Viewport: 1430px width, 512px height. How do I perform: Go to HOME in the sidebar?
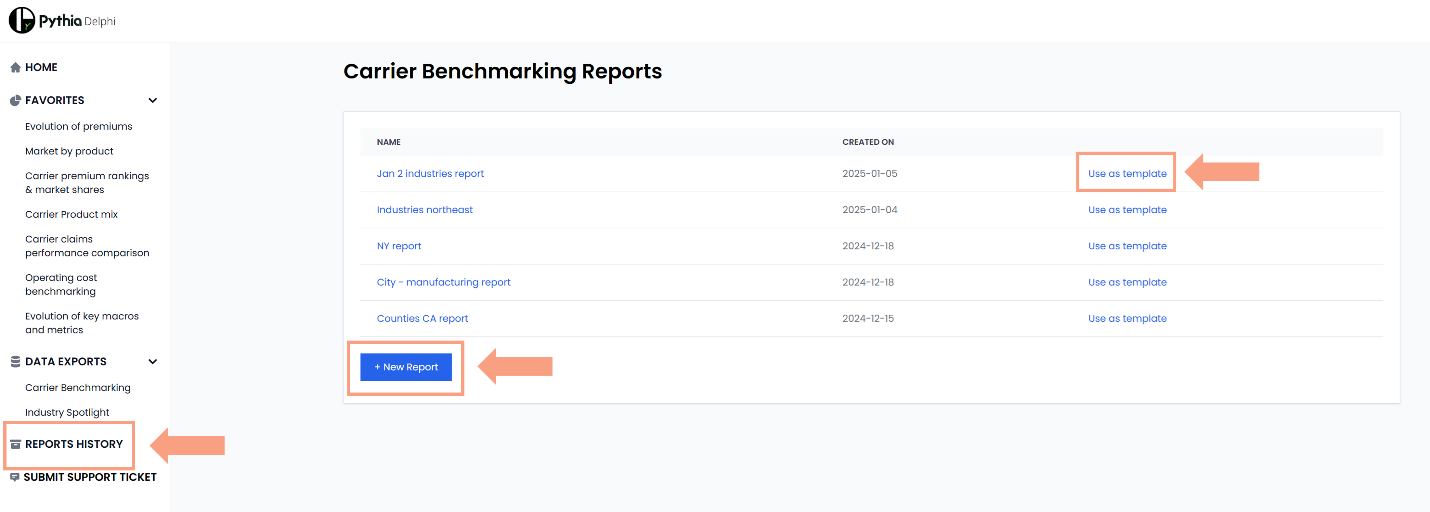coord(41,68)
